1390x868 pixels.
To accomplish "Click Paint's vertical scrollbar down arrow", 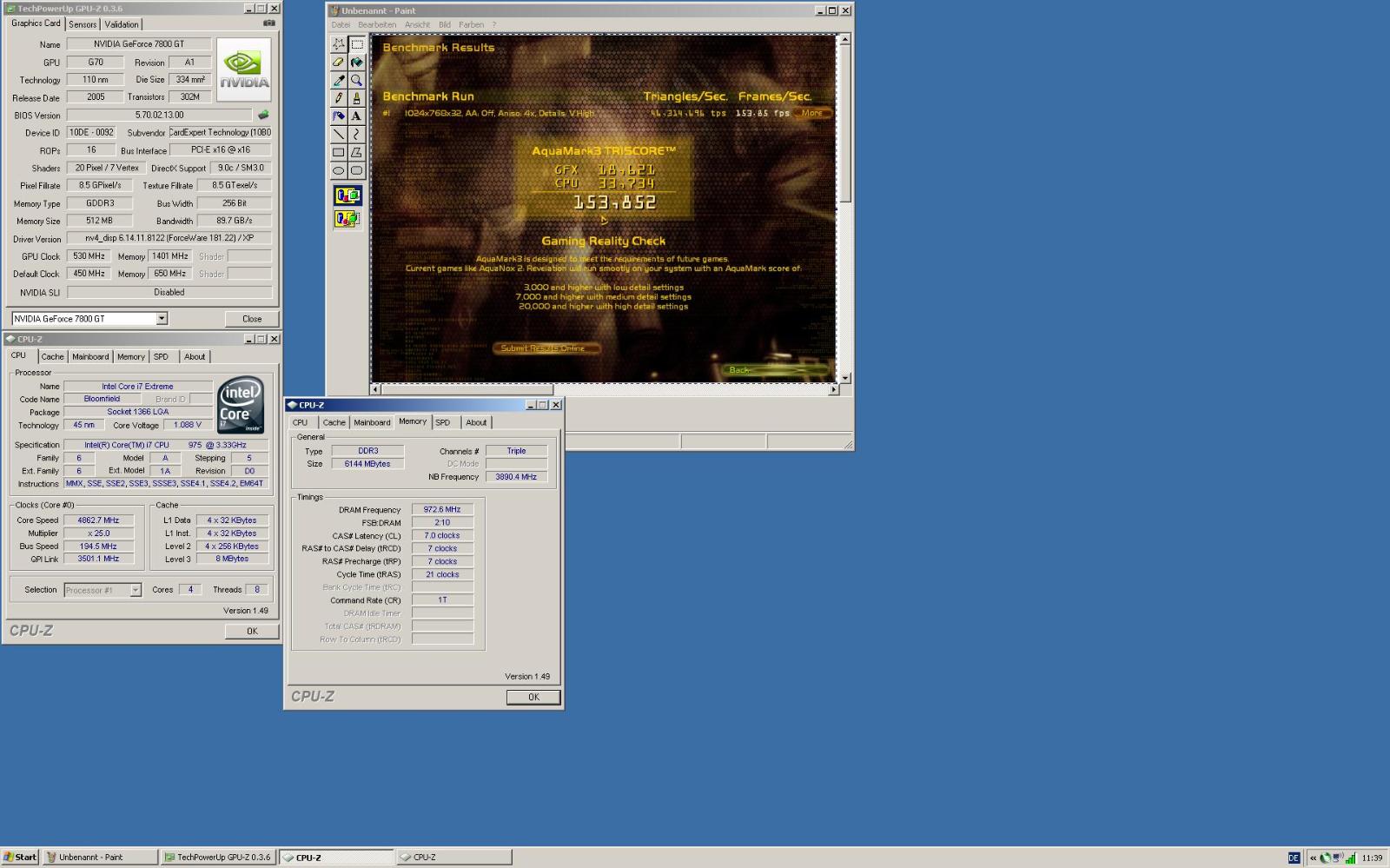I will (x=844, y=378).
